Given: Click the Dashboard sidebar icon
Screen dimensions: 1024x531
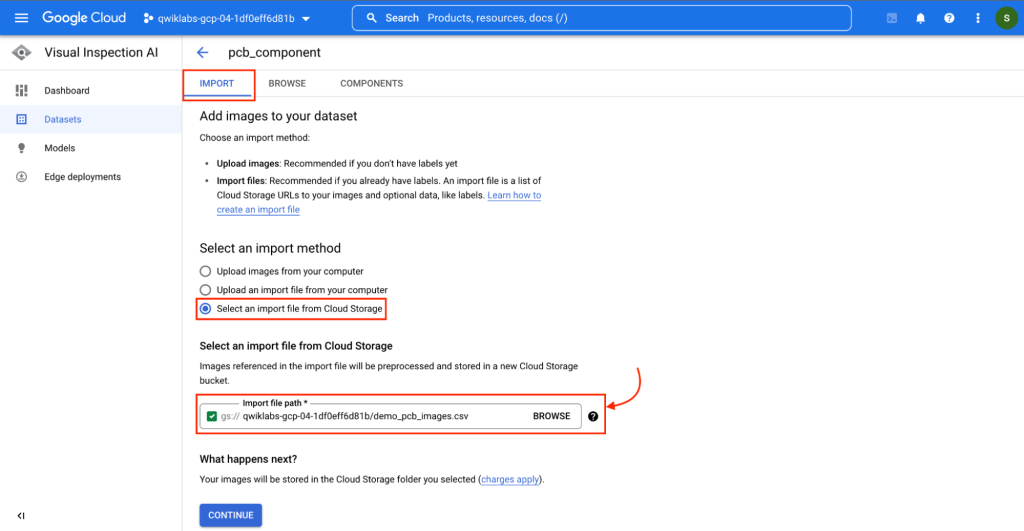Looking at the screenshot, I should (x=22, y=91).
